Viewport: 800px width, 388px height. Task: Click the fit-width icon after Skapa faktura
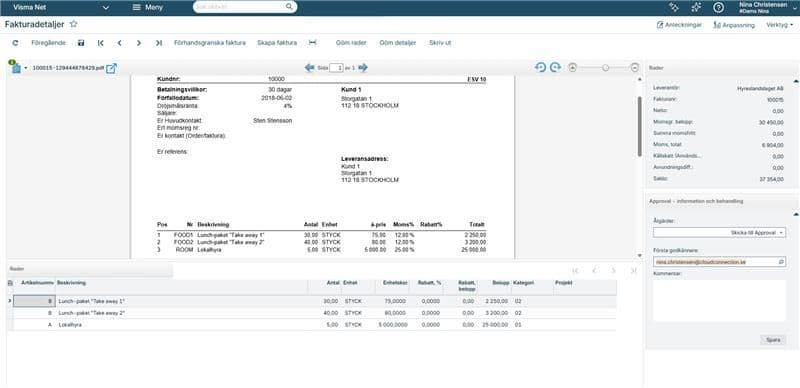(313, 43)
